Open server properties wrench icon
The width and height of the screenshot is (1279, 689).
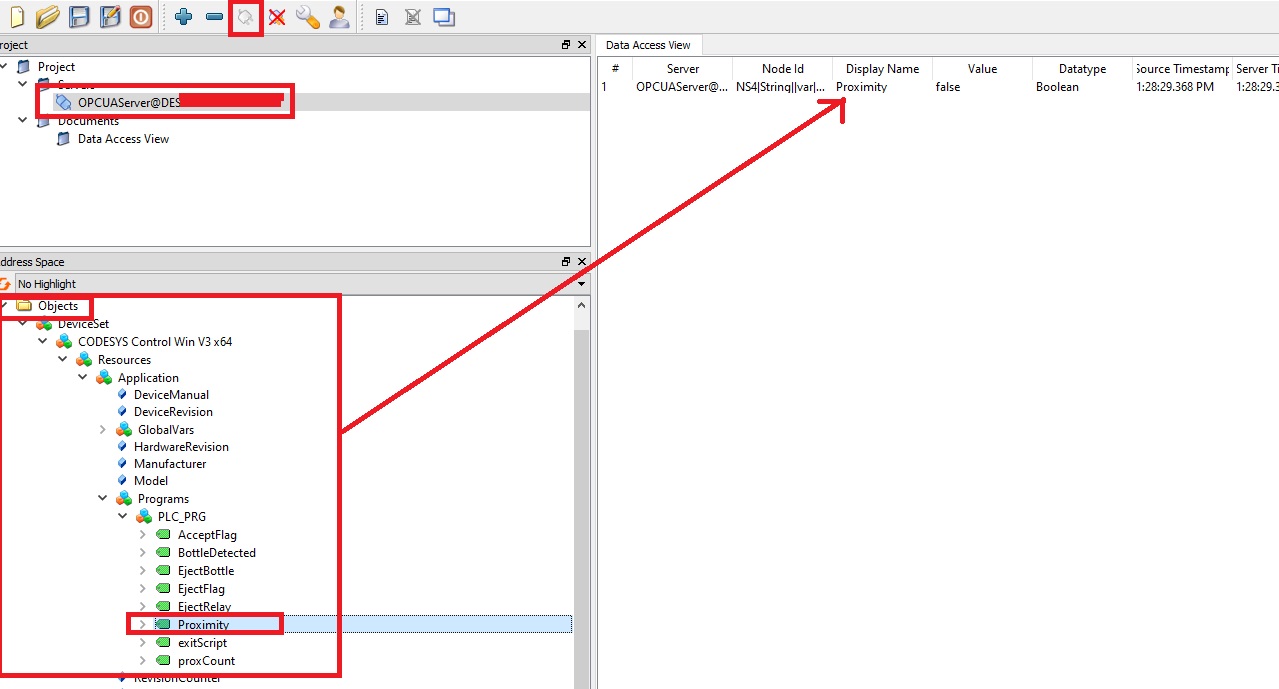point(308,17)
